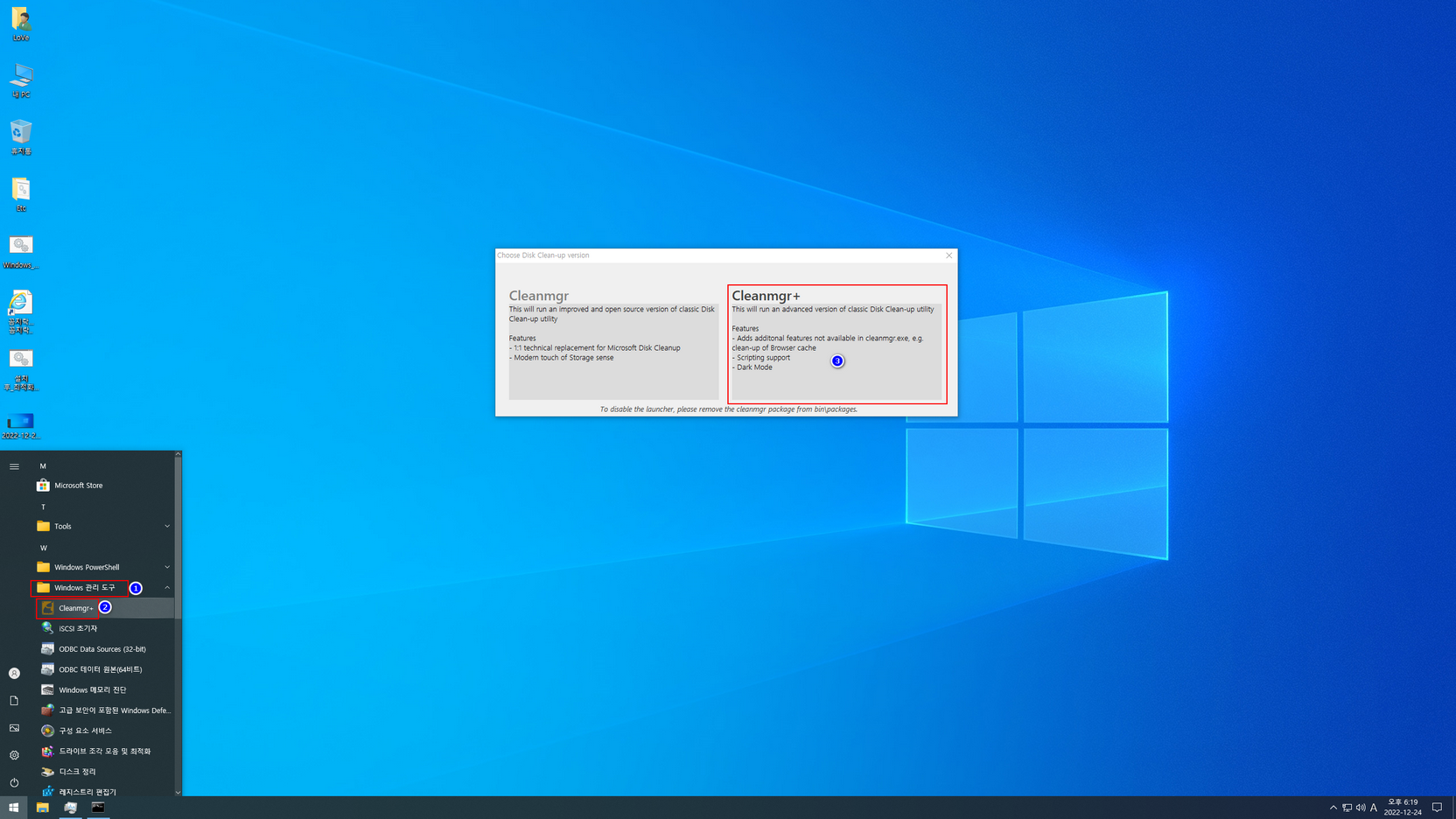Open the volume tray icon
This screenshot has height=819, width=1456.
[1361, 808]
